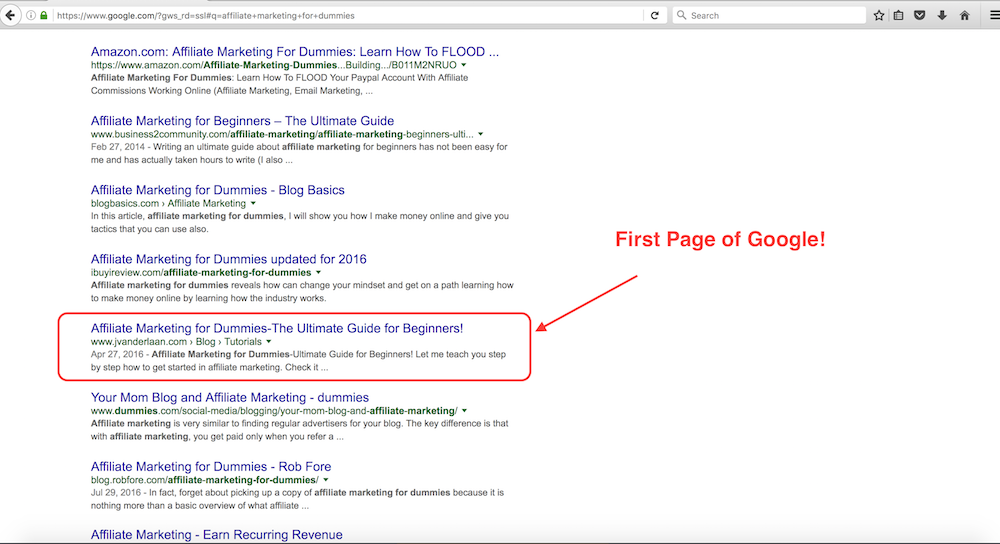Click inside the browser Search field

pos(770,16)
